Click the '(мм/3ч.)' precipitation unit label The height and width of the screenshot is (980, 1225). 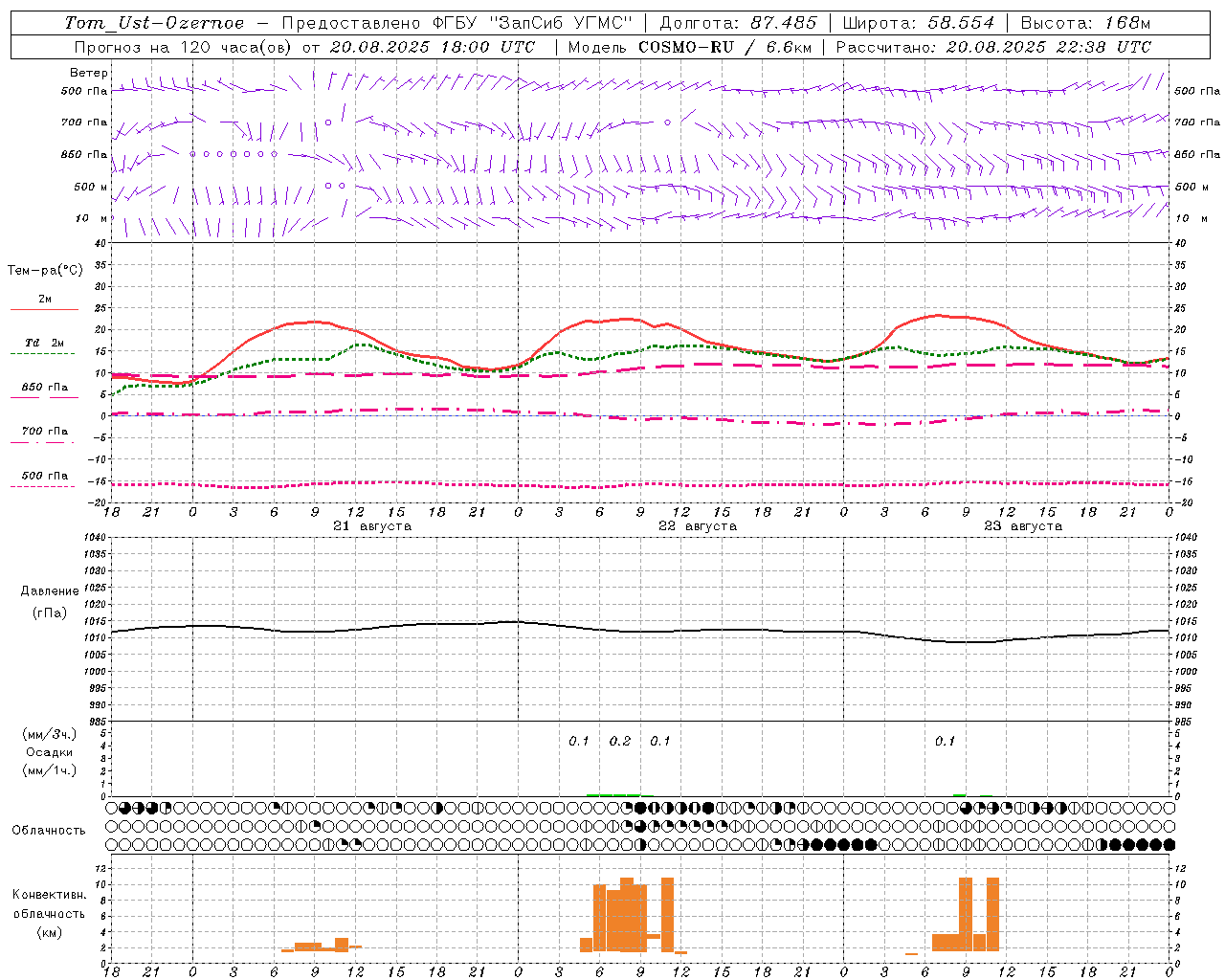click(49, 734)
